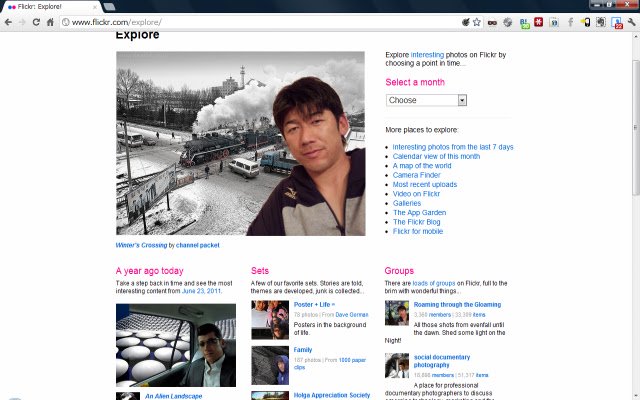Select the Flickr: Explore! tab
The width and height of the screenshot is (640, 400).
click(x=51, y=7)
